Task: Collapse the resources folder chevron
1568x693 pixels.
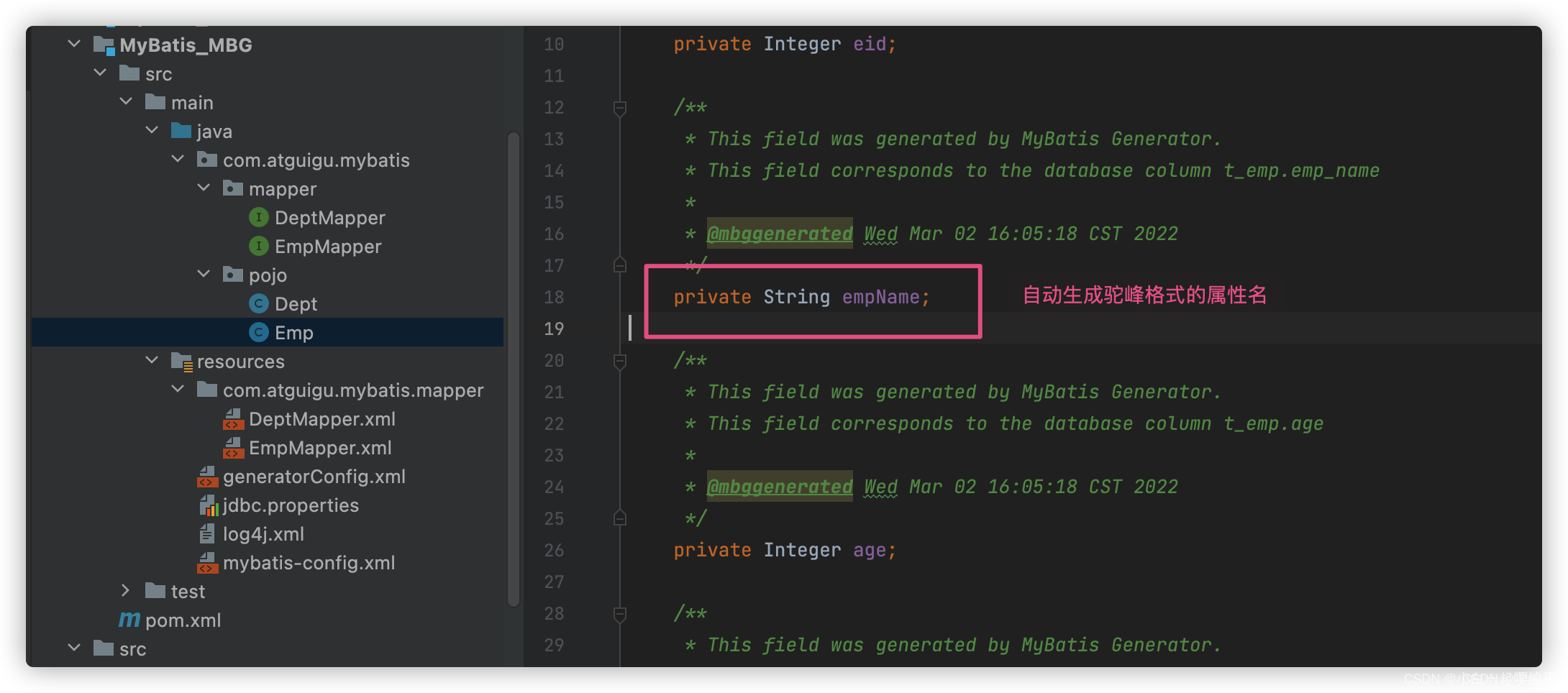Action: (152, 360)
